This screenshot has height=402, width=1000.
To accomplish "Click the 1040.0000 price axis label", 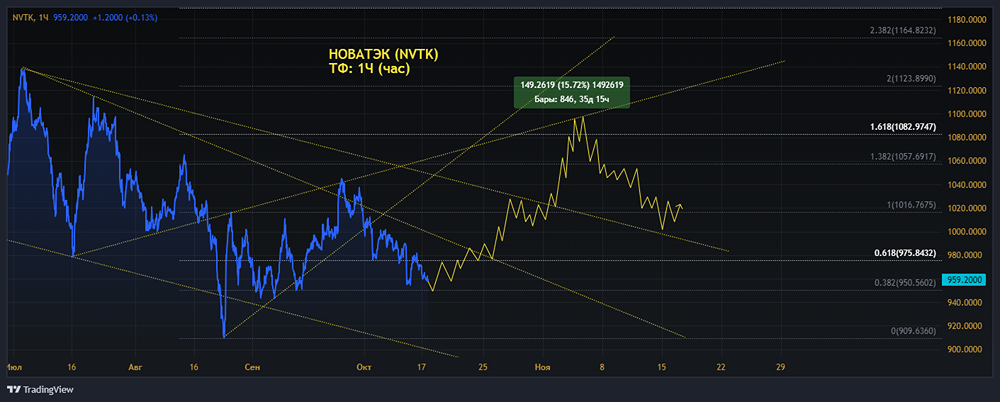I will pyautogui.click(x=967, y=185).
